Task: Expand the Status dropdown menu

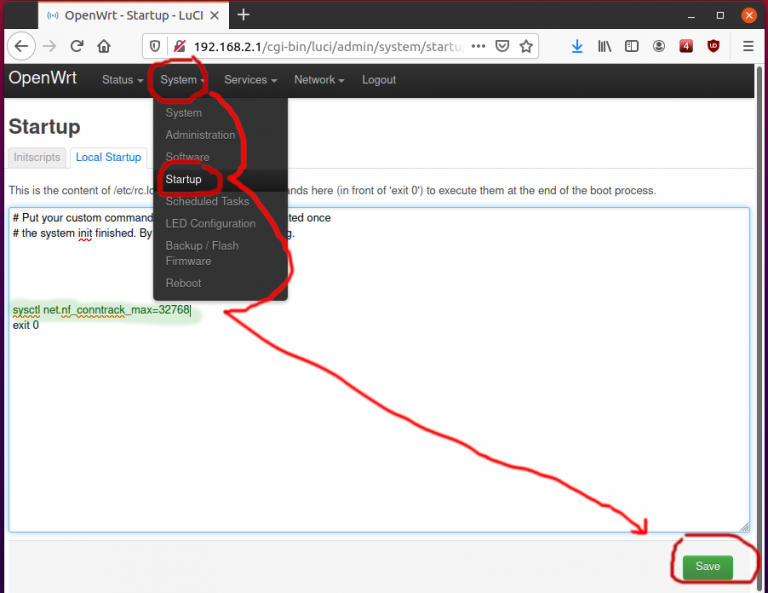Action: 122,80
